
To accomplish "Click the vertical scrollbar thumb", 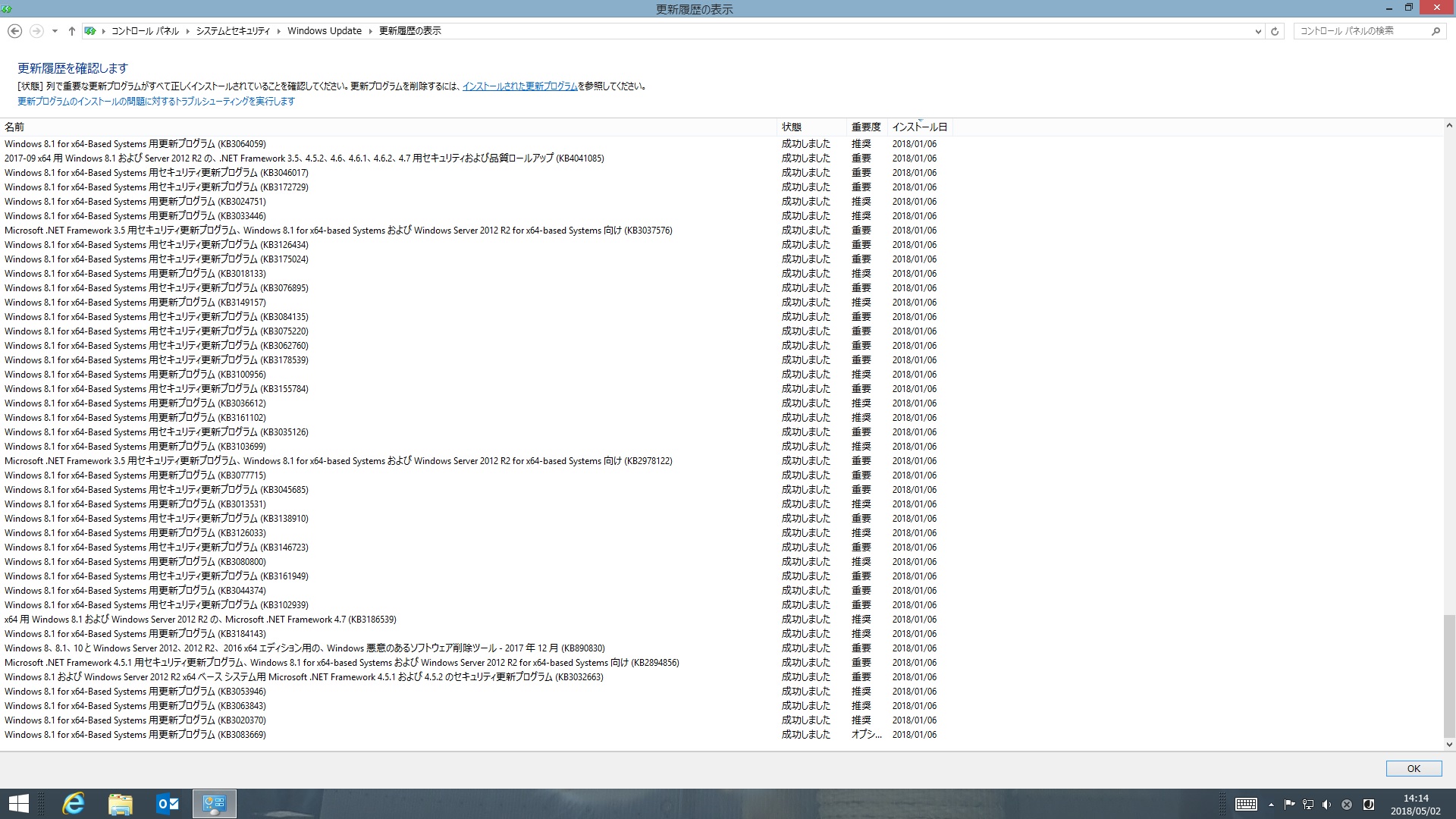I will [x=1448, y=675].
